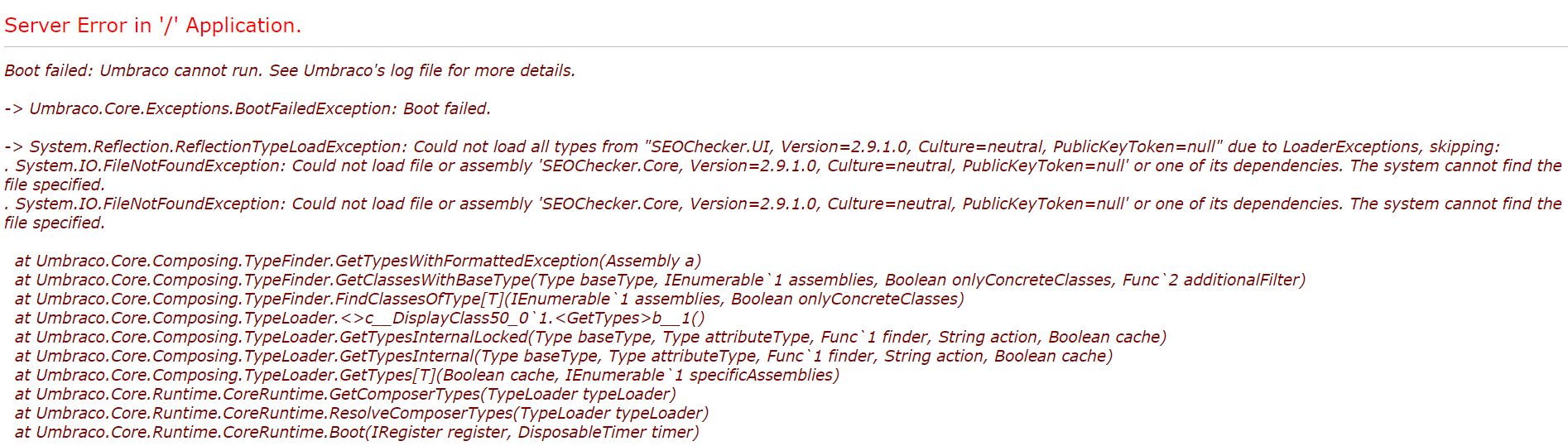Click the 'Server Error in '/' Application' heading

[x=152, y=26]
